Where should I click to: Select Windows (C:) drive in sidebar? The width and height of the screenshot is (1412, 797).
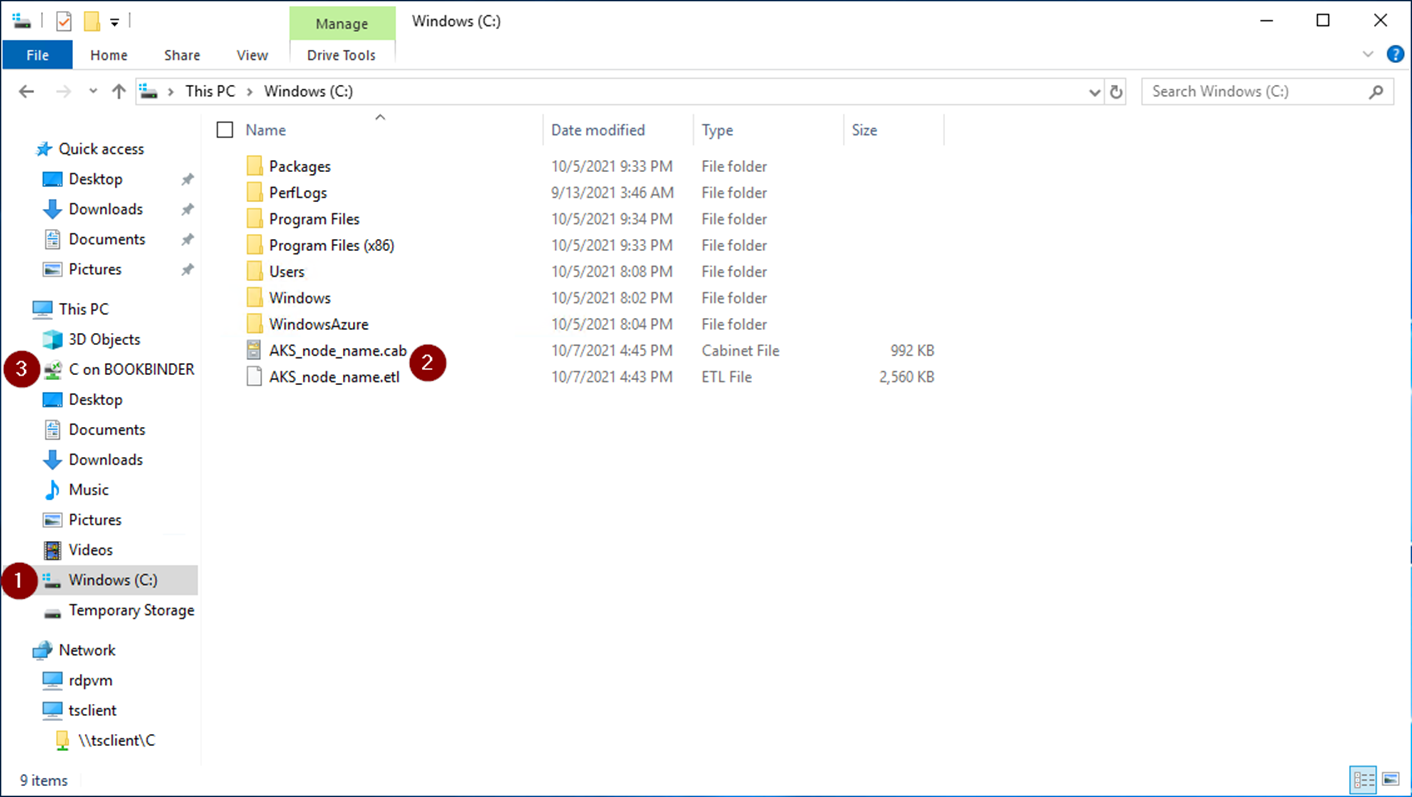click(x=113, y=580)
